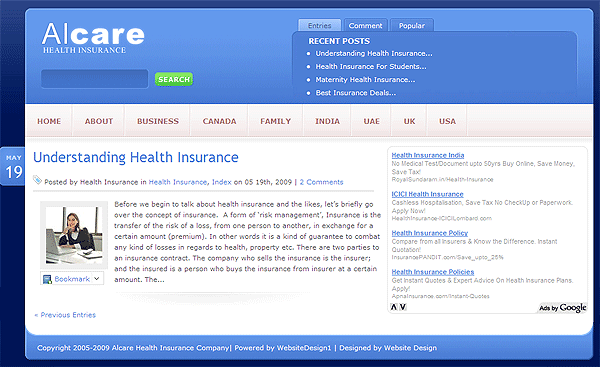Open the 2 Comments link
The width and height of the screenshot is (600, 367).
click(x=321, y=182)
